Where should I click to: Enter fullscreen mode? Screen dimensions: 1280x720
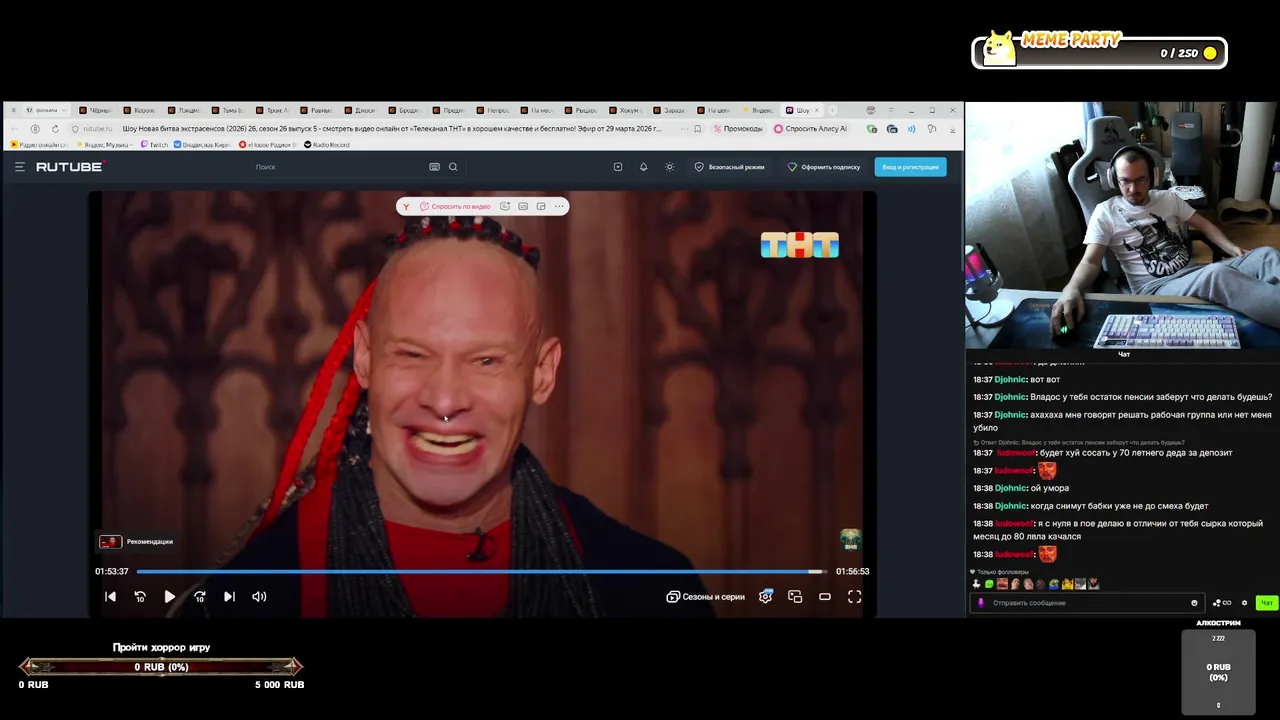coord(855,596)
